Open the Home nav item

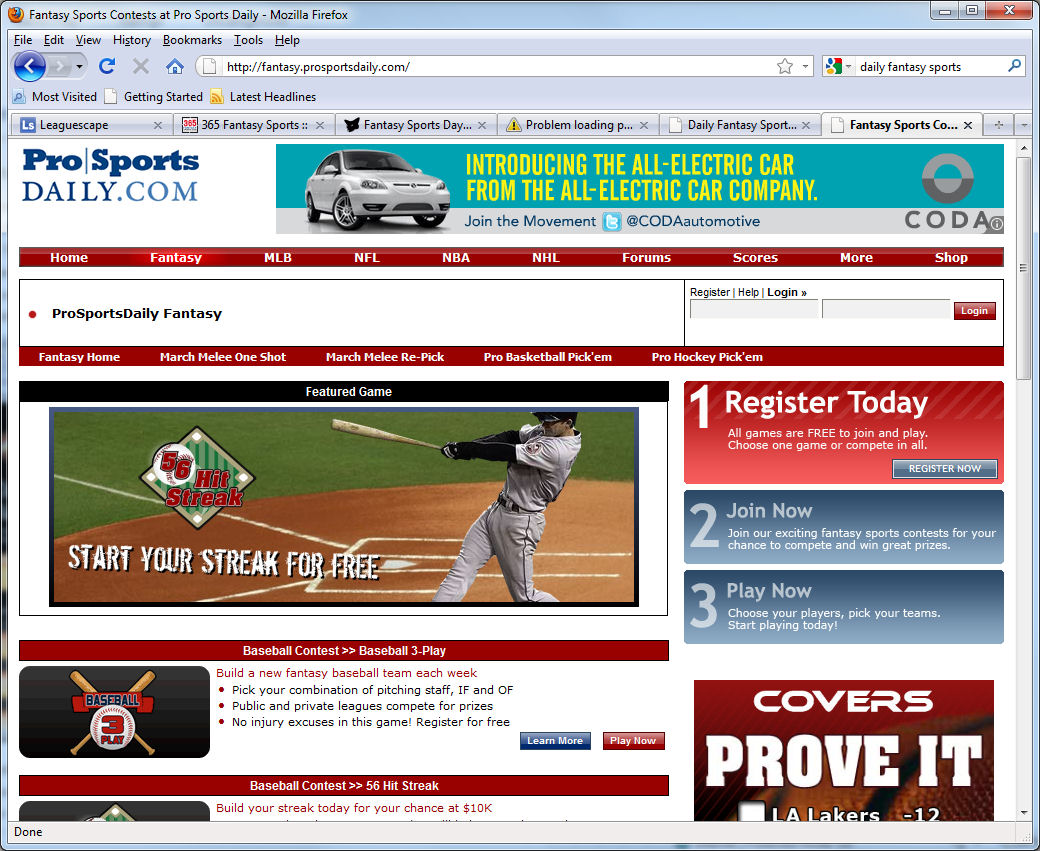(69, 257)
